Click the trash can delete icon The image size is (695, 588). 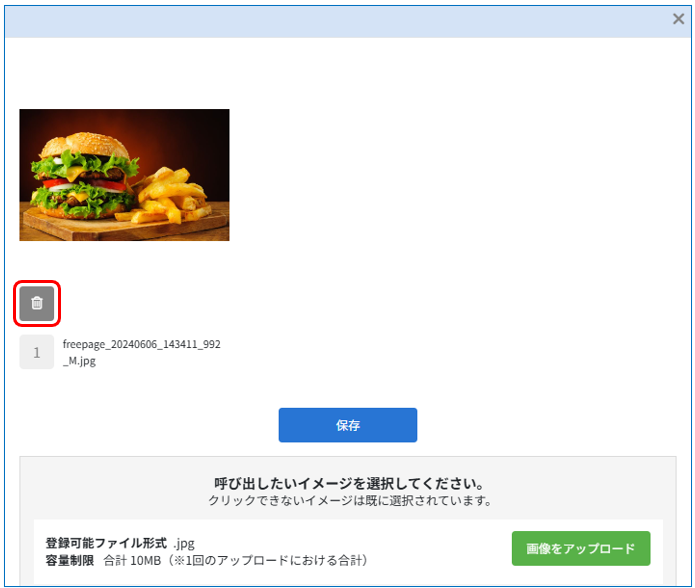37,304
